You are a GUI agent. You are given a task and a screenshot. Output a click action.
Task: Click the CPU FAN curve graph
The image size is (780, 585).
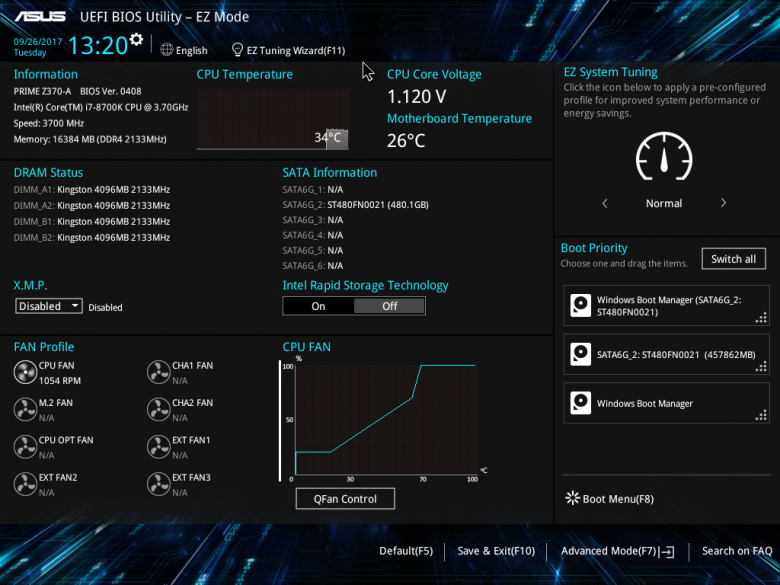coord(386,420)
